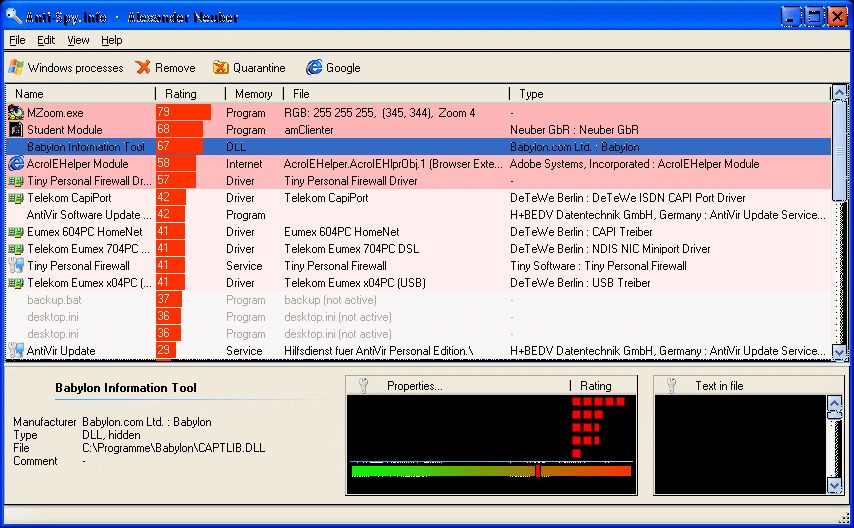Select the backup.bat row
854x528 pixels.
click(x=418, y=300)
